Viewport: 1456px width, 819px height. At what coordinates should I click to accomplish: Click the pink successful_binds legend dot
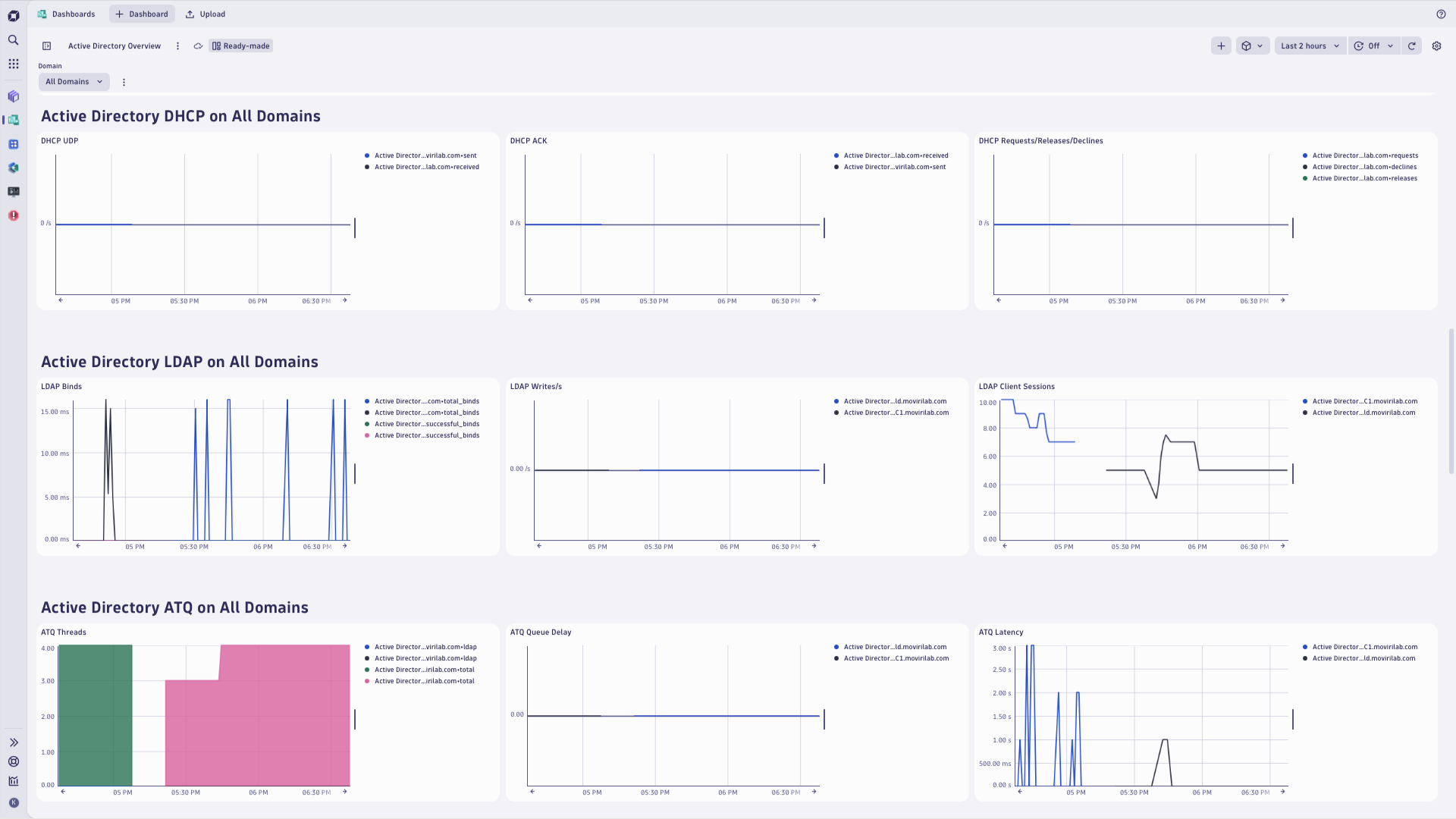[367, 435]
